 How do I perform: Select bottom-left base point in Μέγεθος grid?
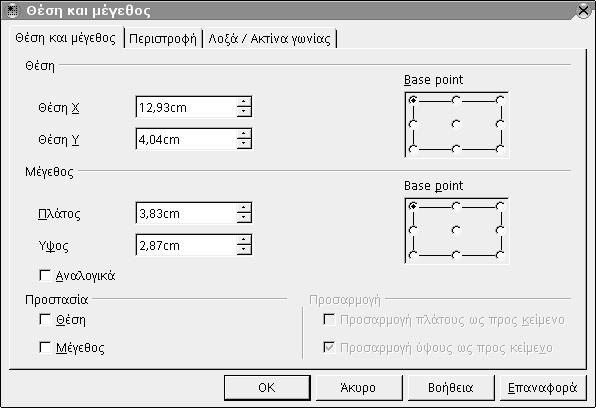413,254
